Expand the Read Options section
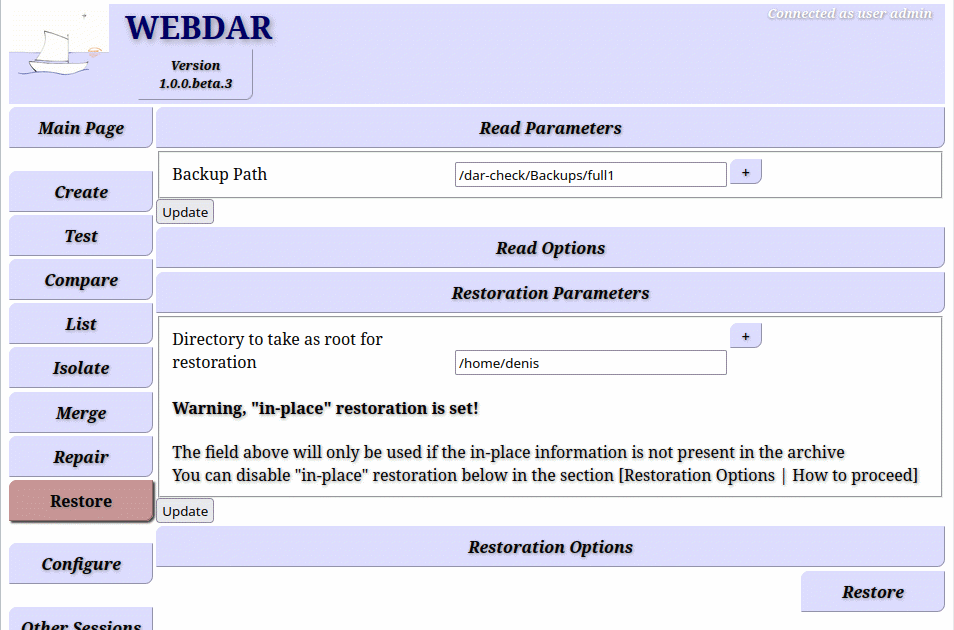This screenshot has height=630, width=954. click(550, 248)
